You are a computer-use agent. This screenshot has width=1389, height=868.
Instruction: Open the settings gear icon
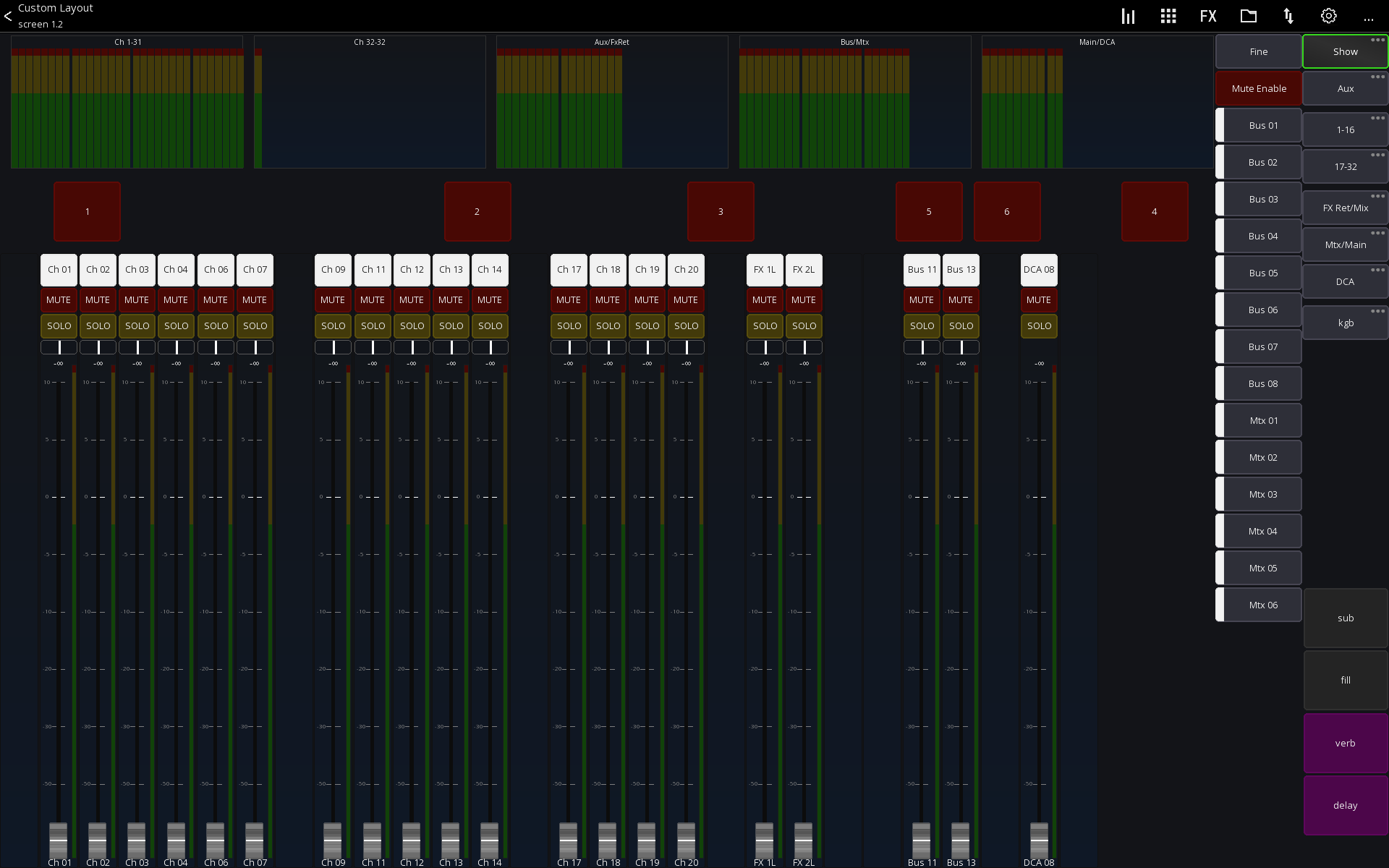[1328, 16]
